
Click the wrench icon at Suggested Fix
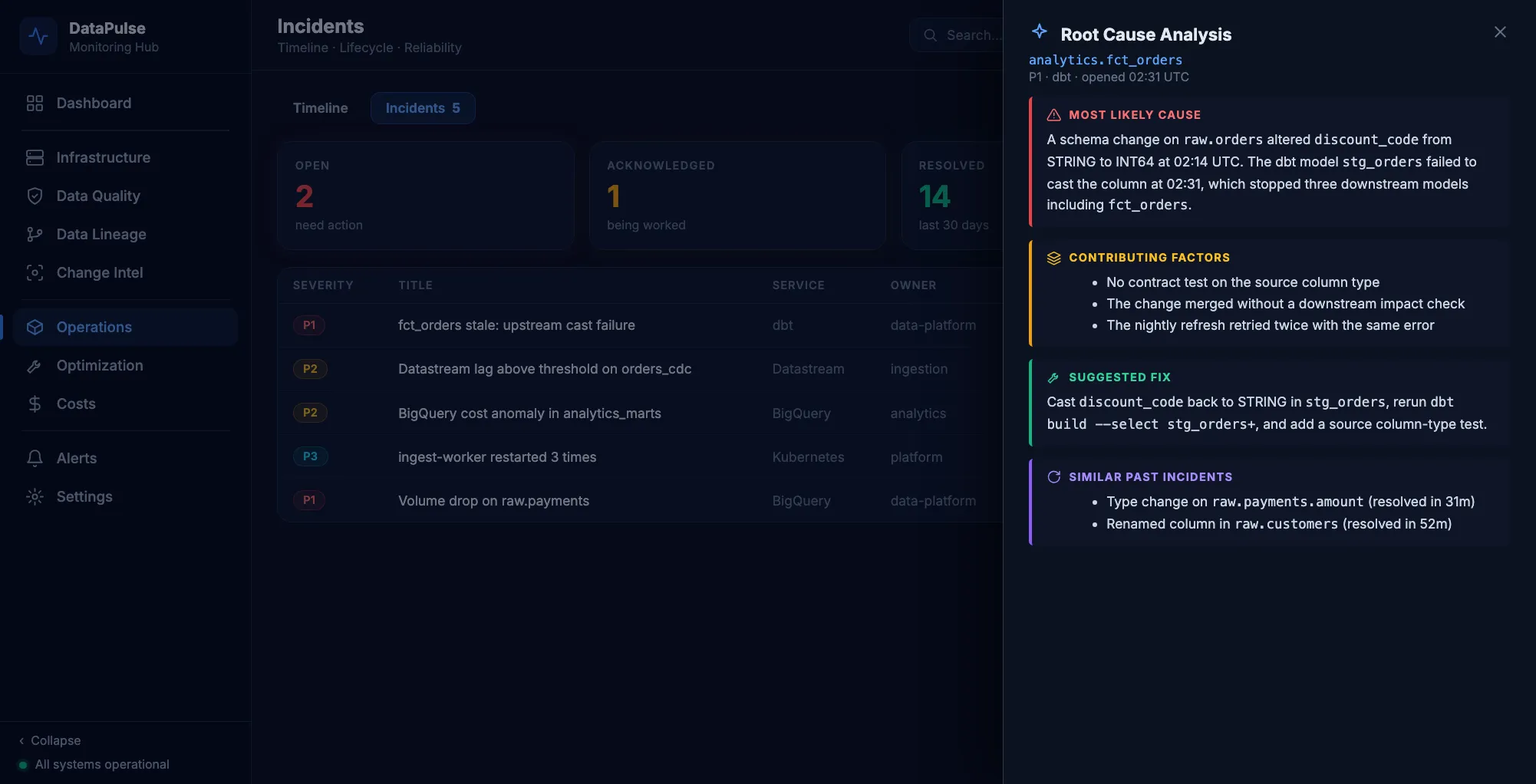tap(1053, 377)
